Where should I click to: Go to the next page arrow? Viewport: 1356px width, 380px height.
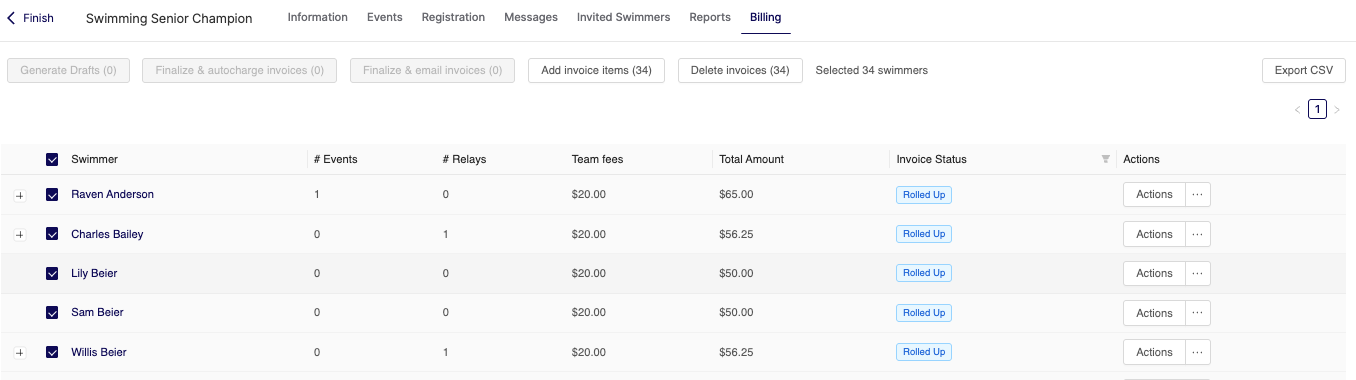point(1337,110)
